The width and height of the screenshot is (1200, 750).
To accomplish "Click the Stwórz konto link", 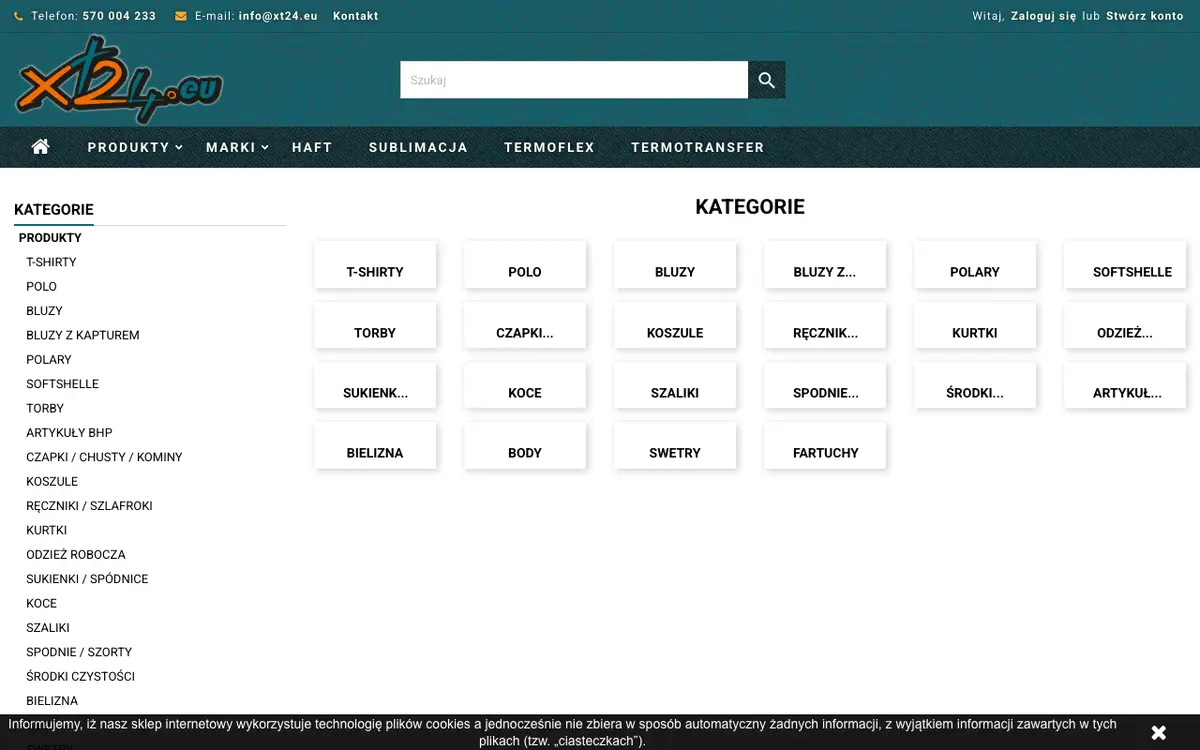I will pos(1145,16).
